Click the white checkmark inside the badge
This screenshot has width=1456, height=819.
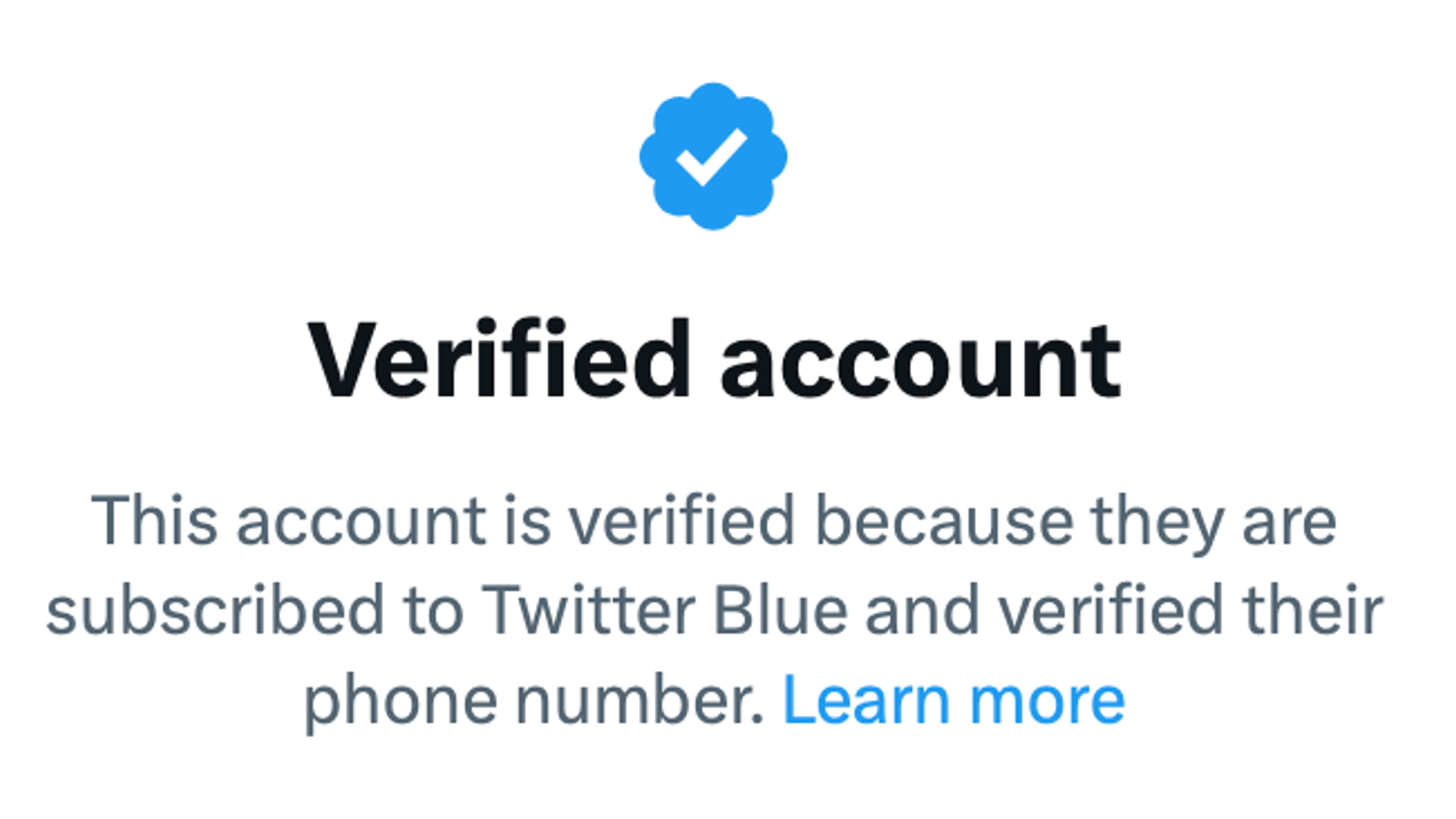tap(711, 157)
